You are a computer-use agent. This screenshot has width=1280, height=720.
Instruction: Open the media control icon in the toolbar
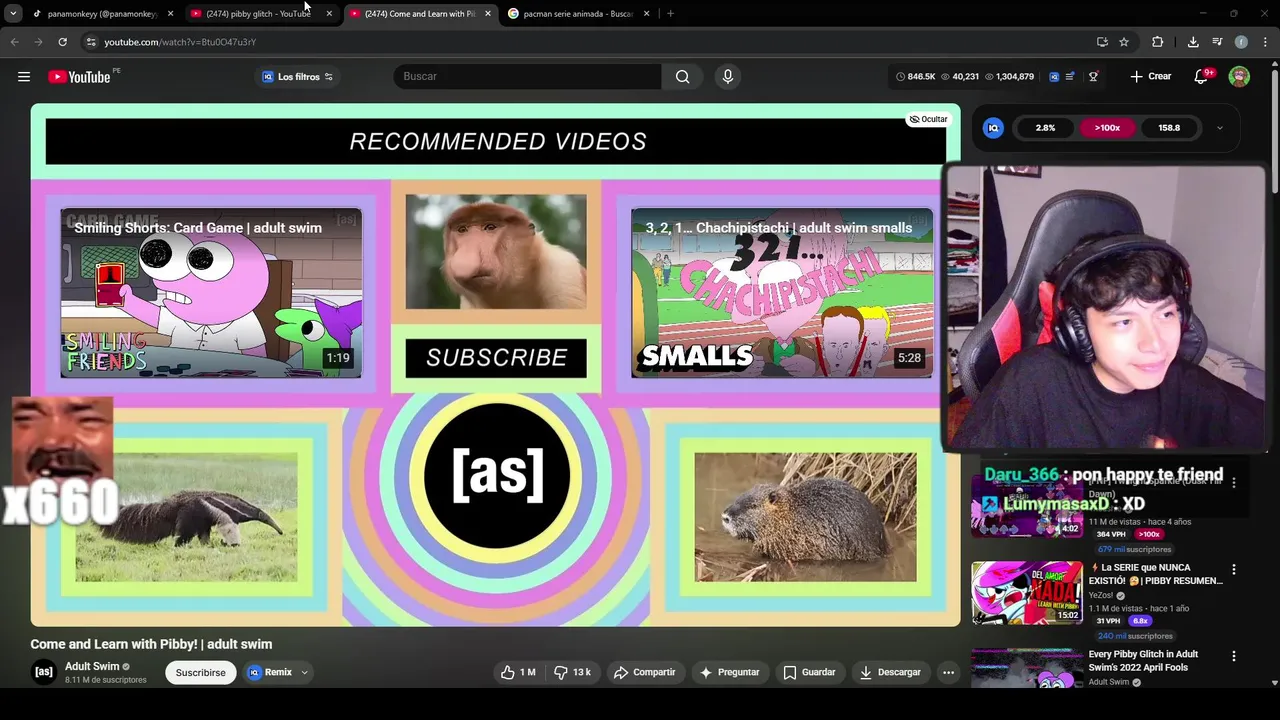coord(1217,42)
